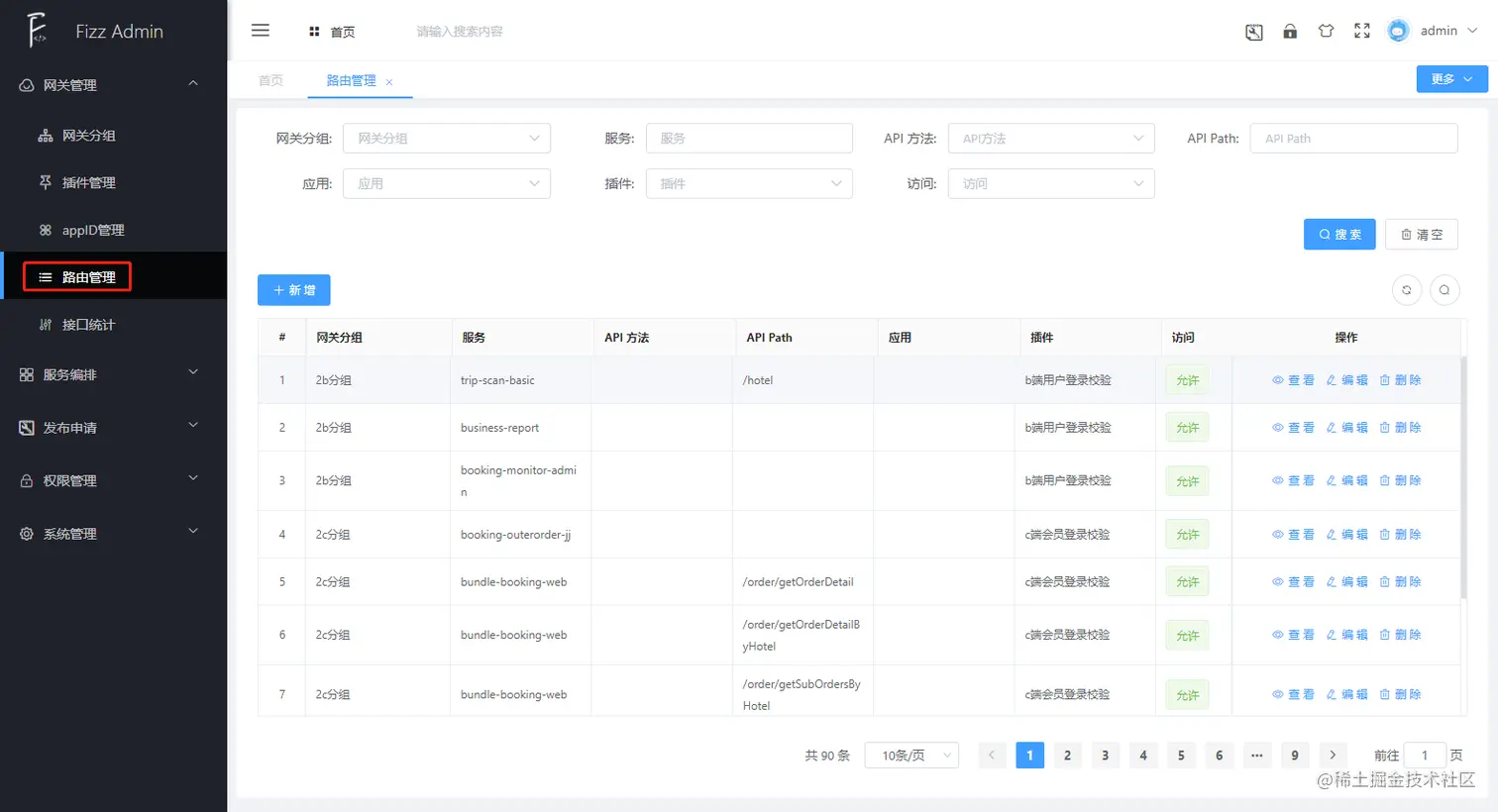Click the pagination ellipsis jump button
The height and width of the screenshot is (812, 1498).
[1256, 756]
